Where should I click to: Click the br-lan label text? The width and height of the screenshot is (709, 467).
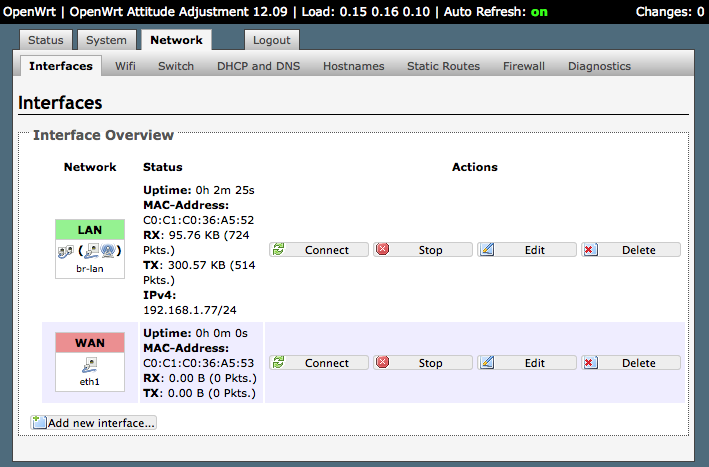pyautogui.click(x=90, y=269)
